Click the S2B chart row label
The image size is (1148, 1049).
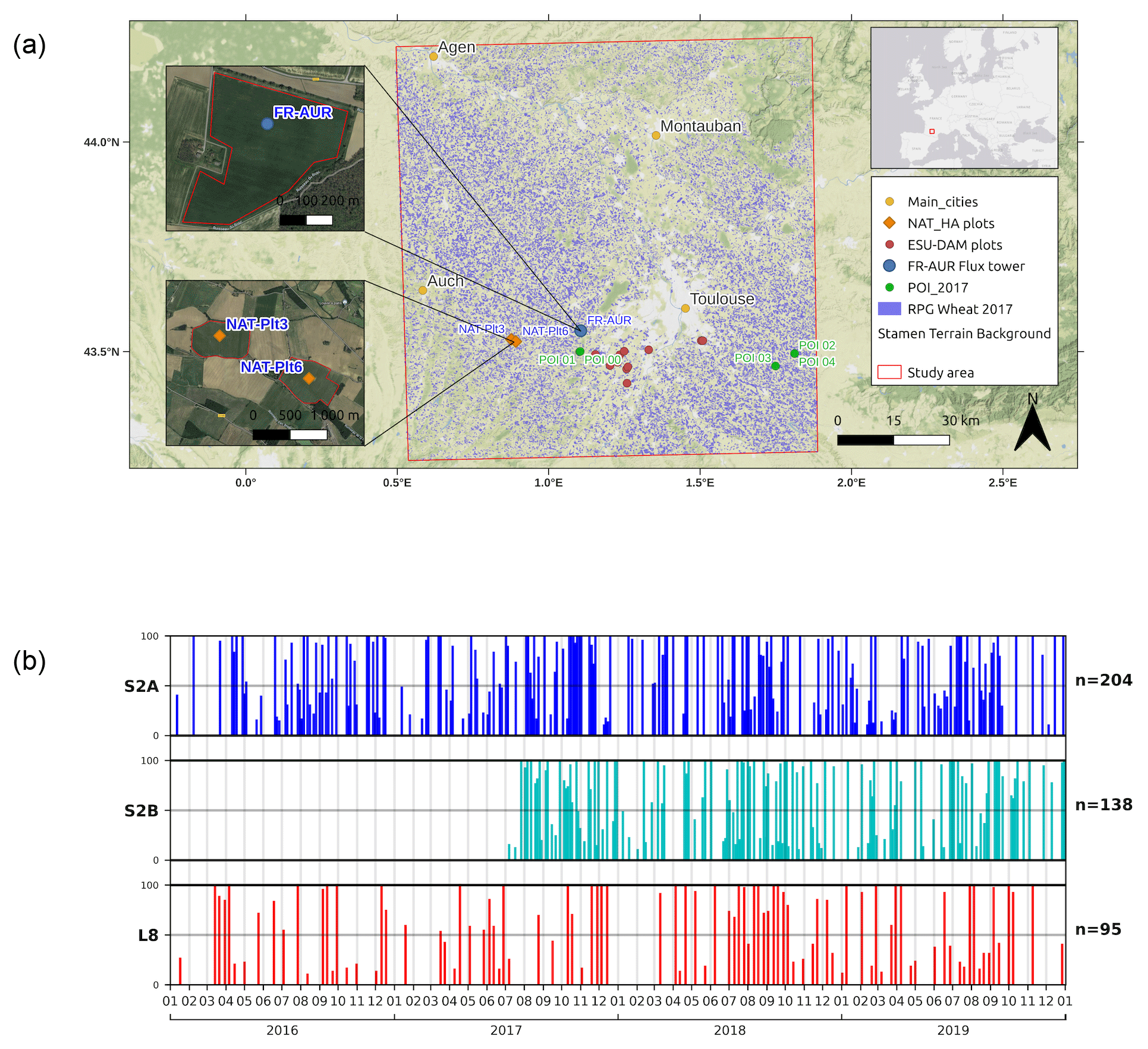tap(141, 811)
